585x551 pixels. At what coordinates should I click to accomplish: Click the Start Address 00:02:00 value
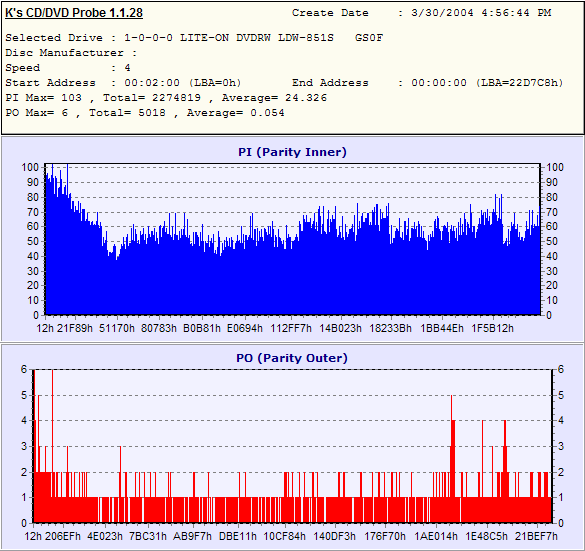(152, 83)
